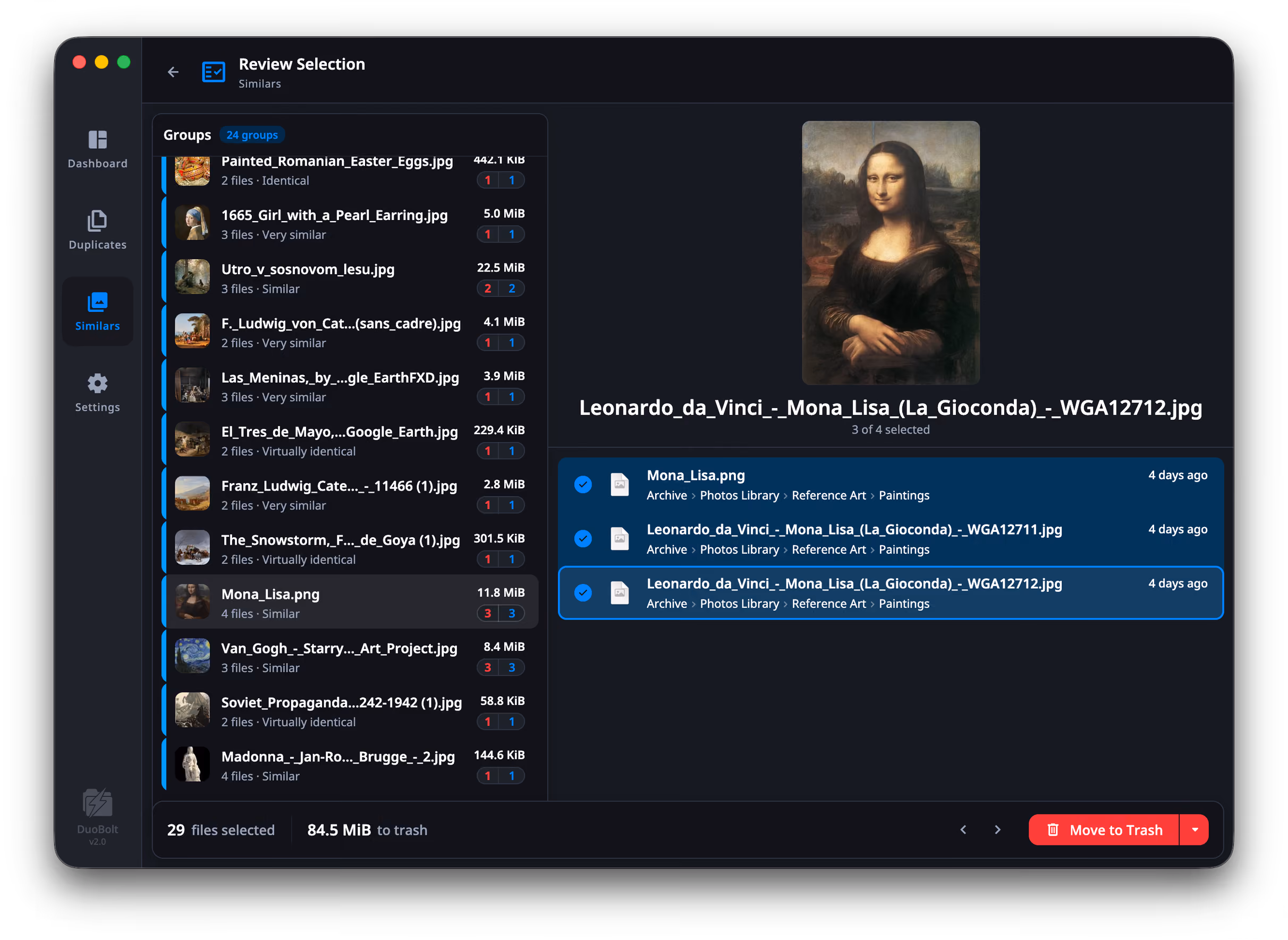Select the Madonna Brugge group row

(350, 764)
